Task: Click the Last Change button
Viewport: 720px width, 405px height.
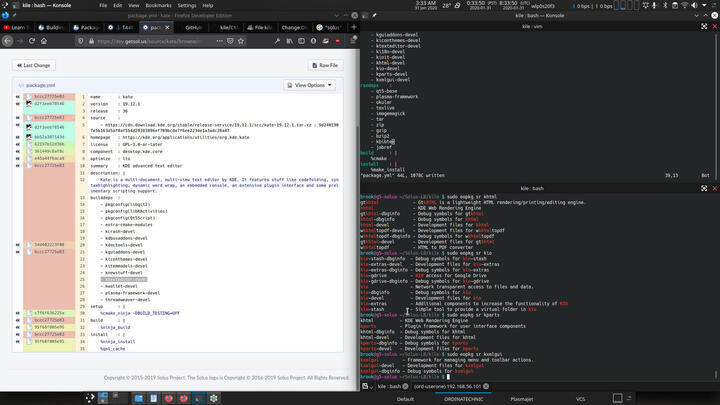Action: pos(34,65)
